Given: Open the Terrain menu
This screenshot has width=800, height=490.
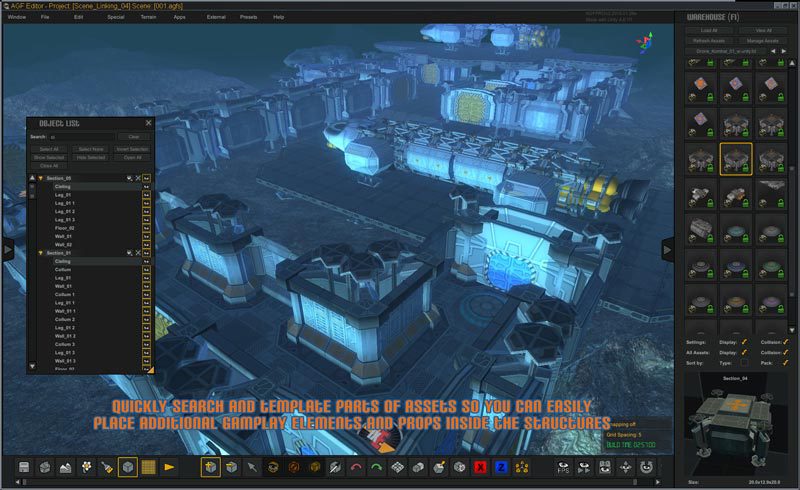Looking at the screenshot, I should coord(148,17).
